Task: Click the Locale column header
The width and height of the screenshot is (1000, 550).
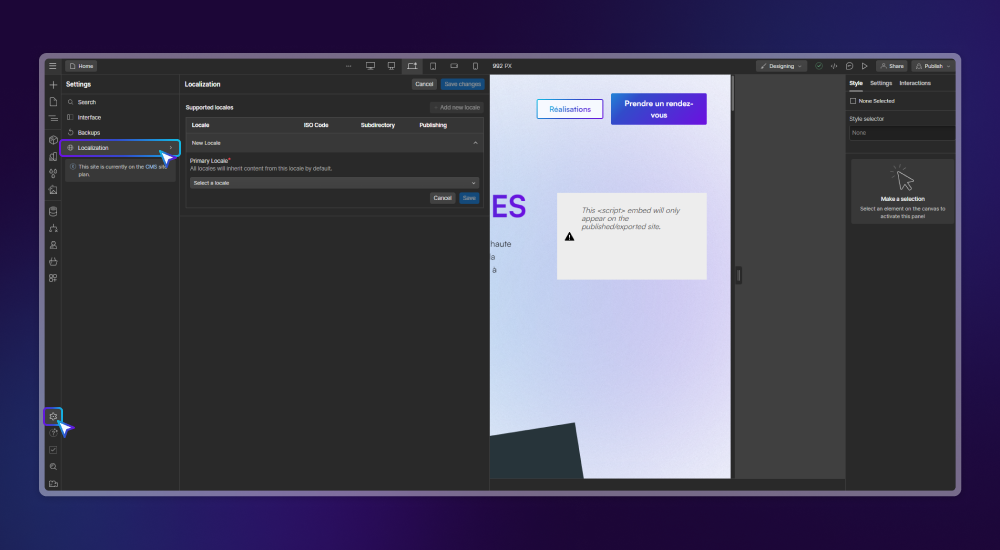Action: click(200, 125)
